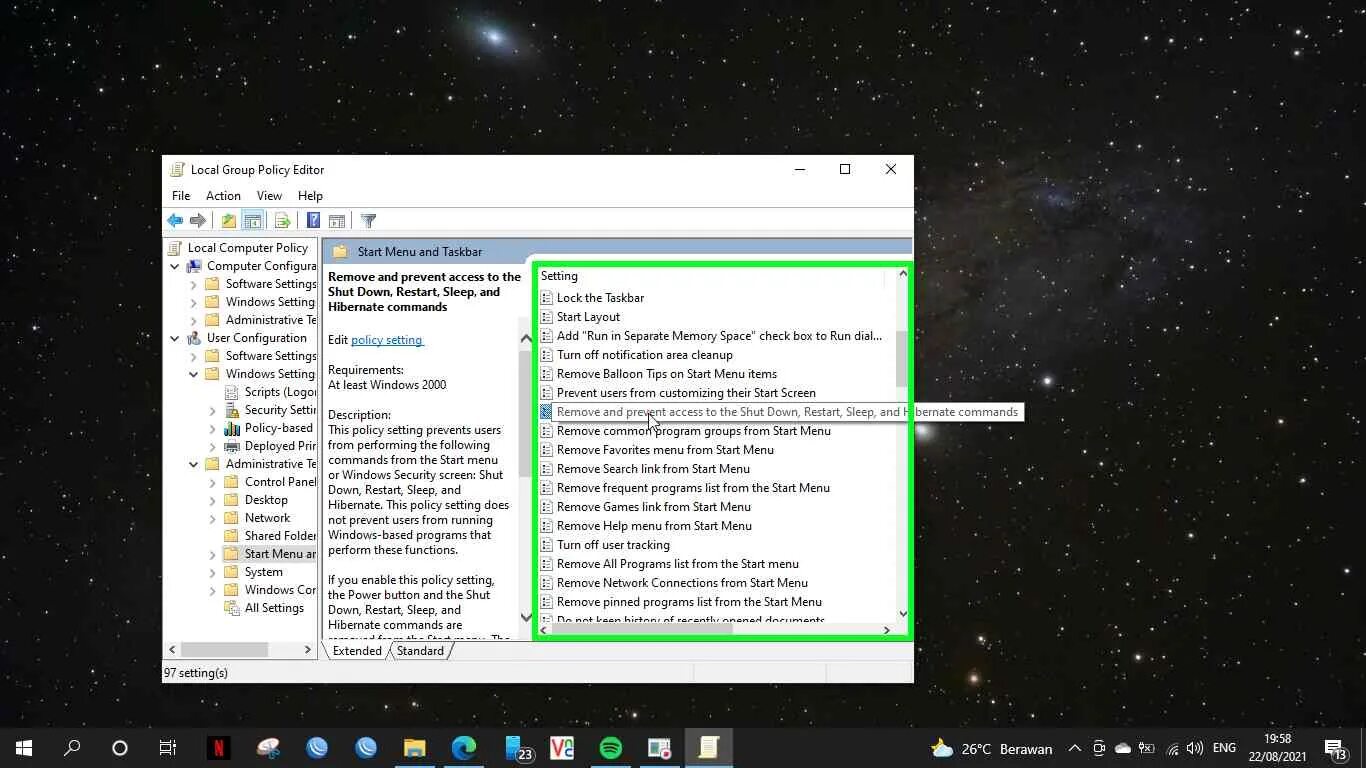Select Remove Balloon Tips on Start Menu items
The image size is (1366, 768).
[x=666, y=374]
